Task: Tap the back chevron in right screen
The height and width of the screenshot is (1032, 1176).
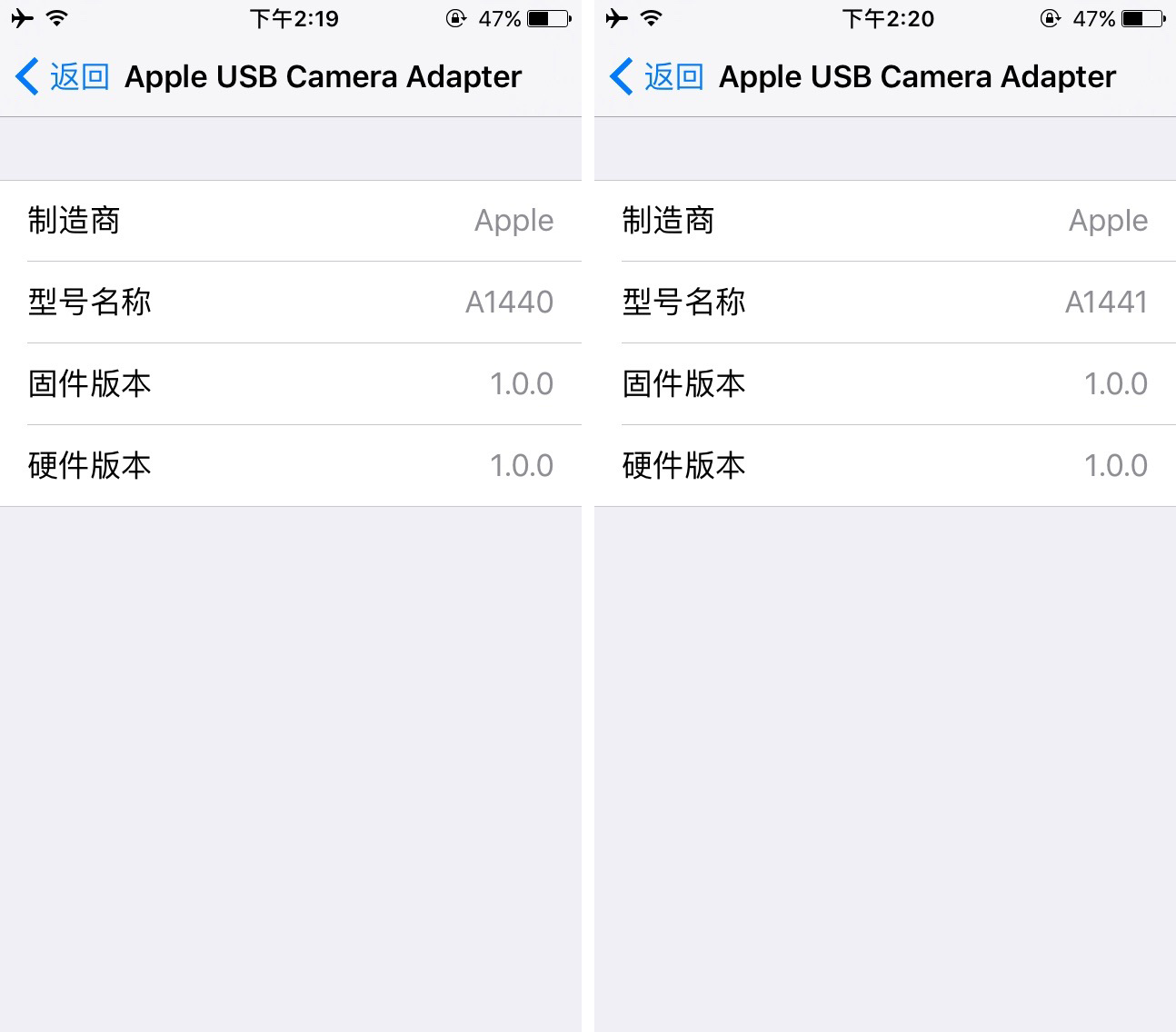Action: (x=622, y=76)
